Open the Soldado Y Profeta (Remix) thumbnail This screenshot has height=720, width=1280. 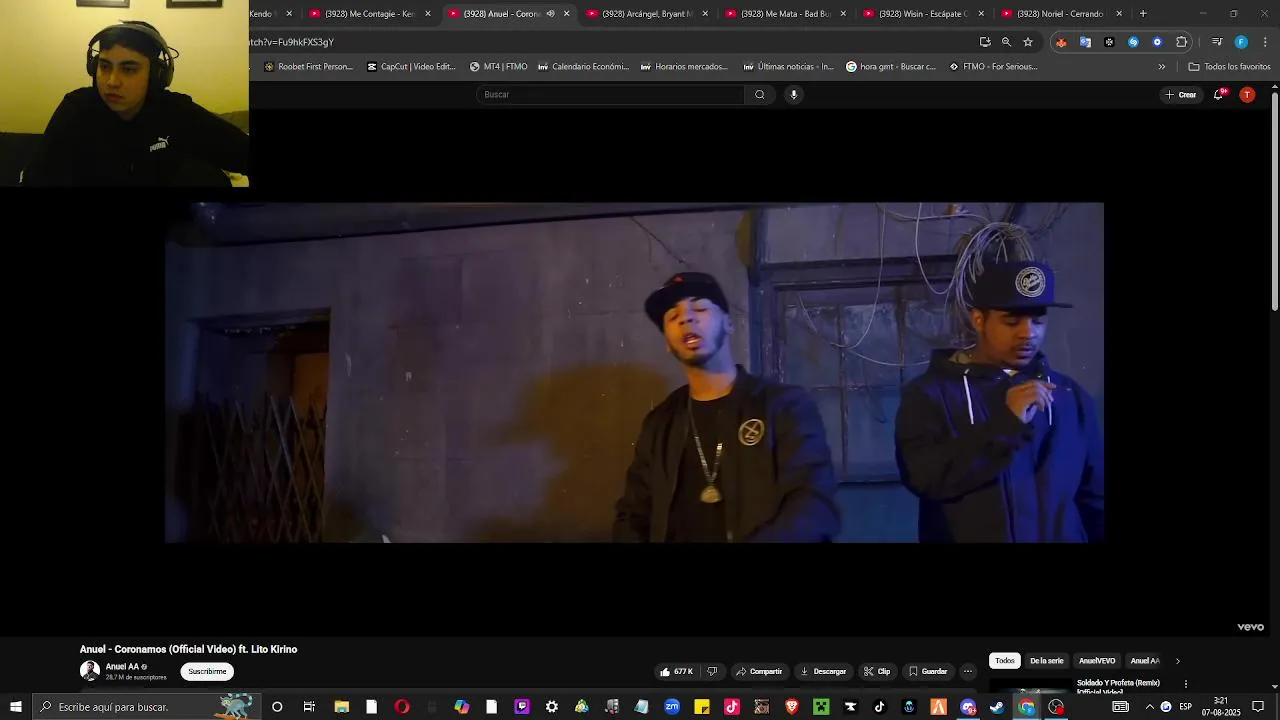click(1030, 686)
